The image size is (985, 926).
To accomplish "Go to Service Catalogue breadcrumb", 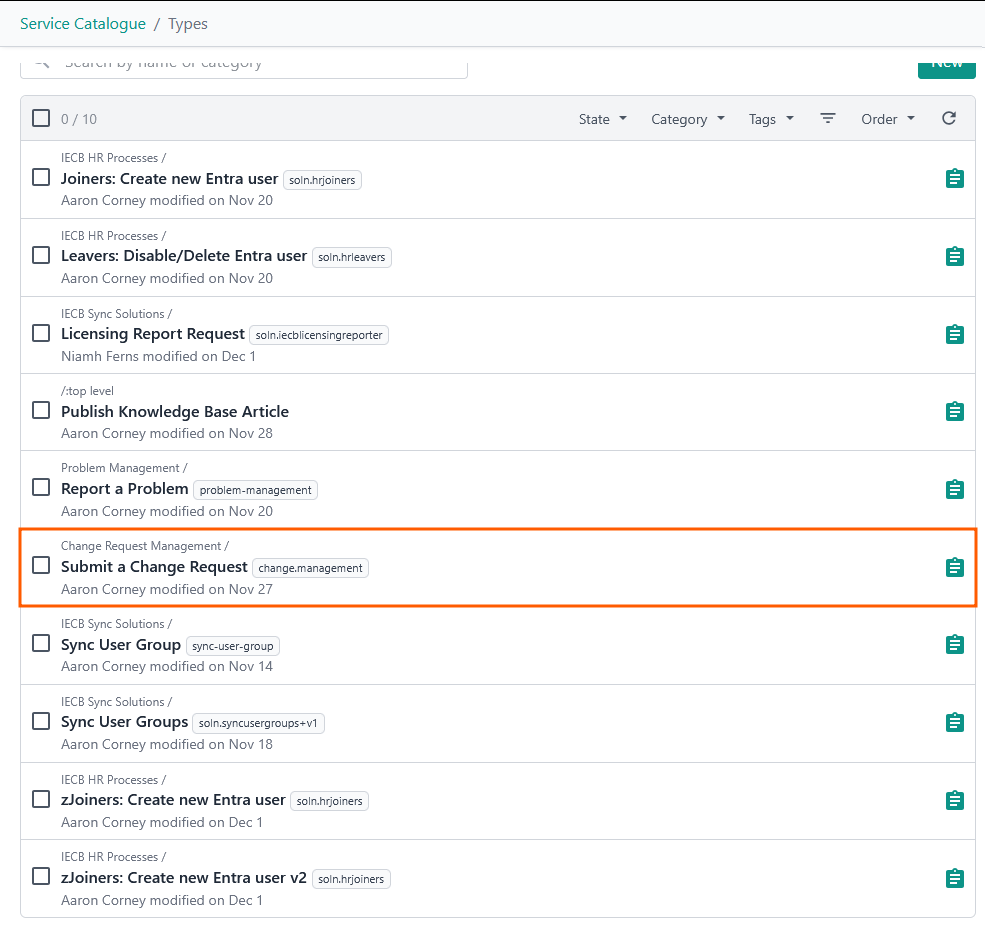I will click(x=83, y=23).
